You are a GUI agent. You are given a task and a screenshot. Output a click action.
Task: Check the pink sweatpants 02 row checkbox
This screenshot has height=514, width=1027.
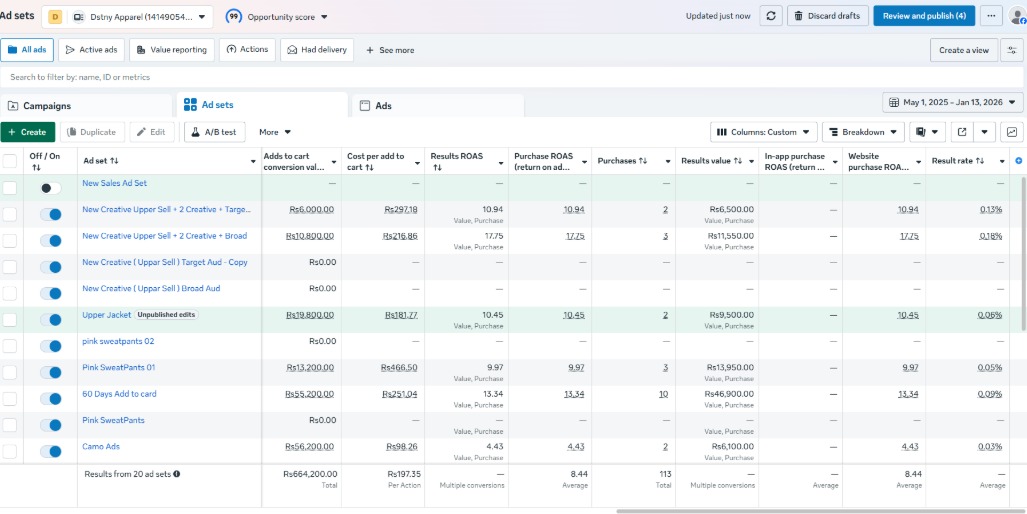point(10,346)
